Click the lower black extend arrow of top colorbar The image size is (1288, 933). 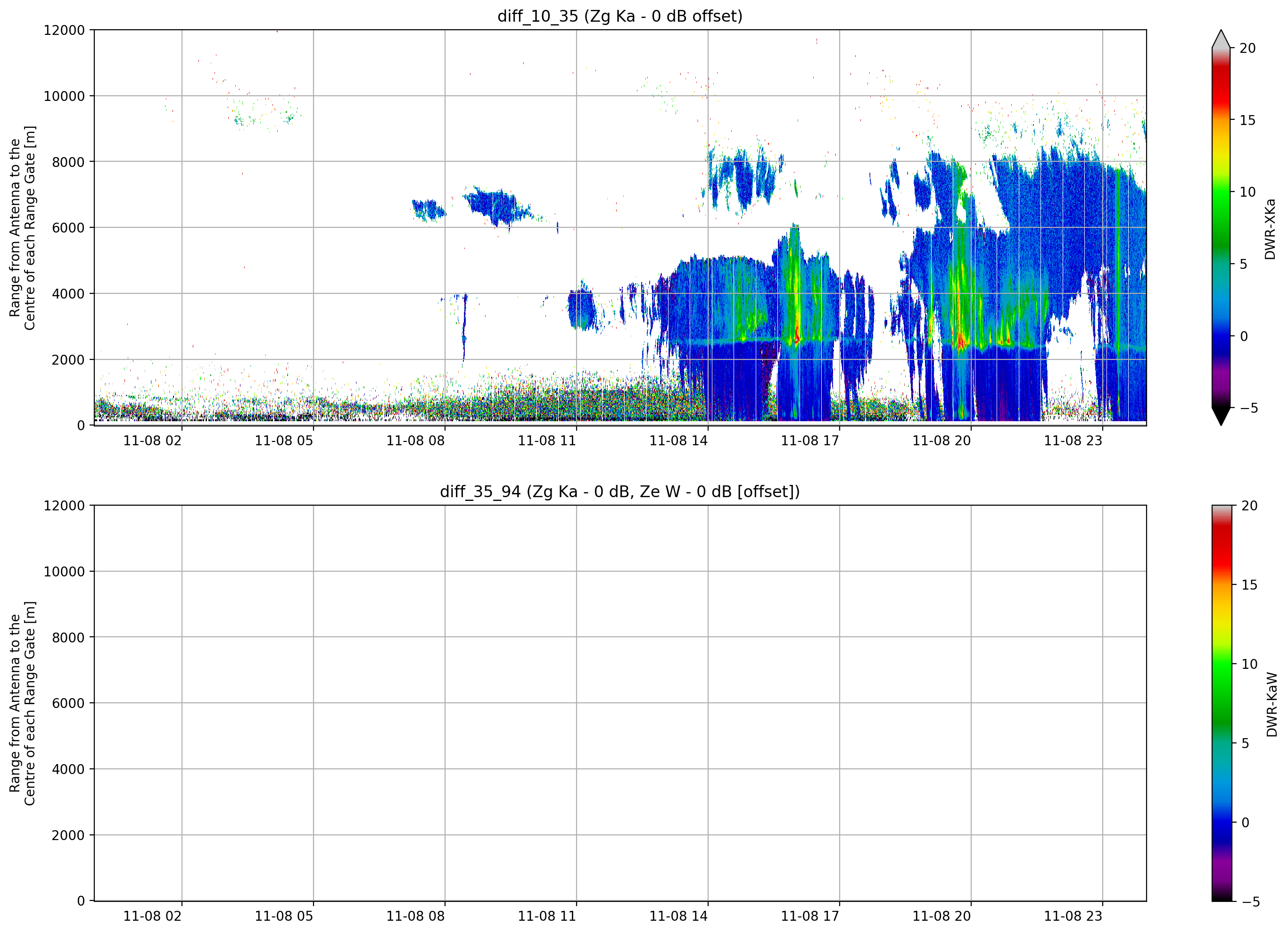click(1221, 417)
